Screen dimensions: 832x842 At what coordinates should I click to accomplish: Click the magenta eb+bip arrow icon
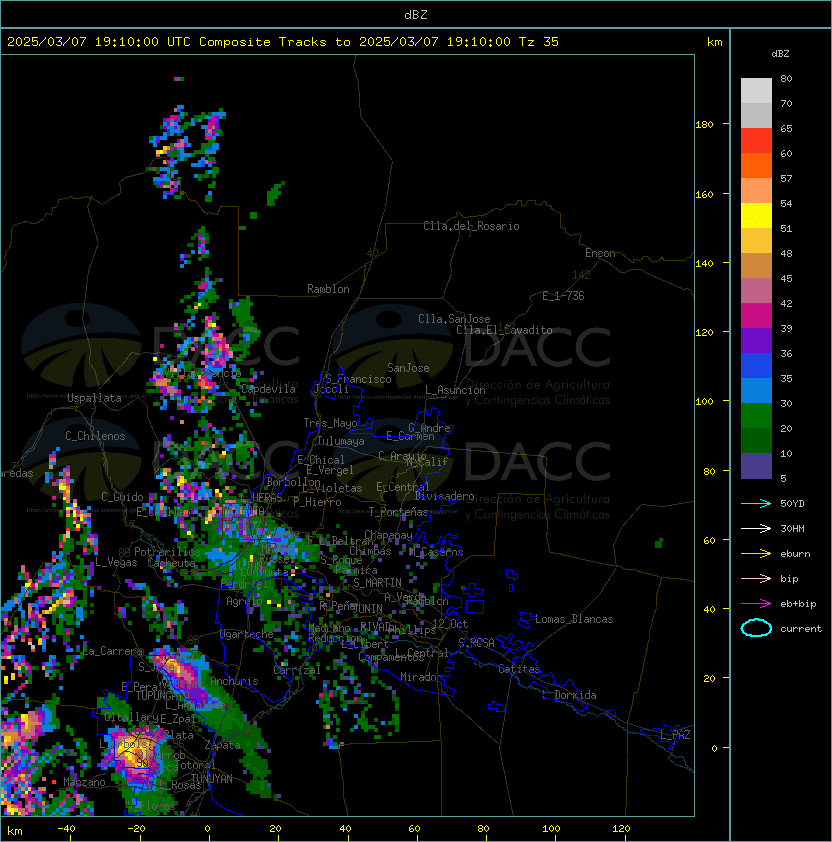tap(756, 604)
